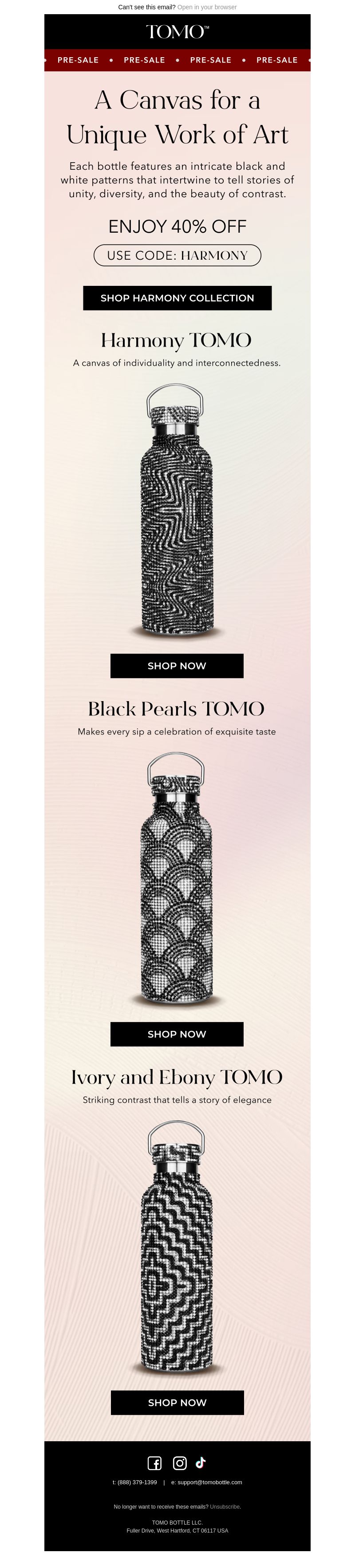Click the USE CODE: HARMONY badge
Image resolution: width=355 pixels, height=1568 pixels.
click(177, 256)
